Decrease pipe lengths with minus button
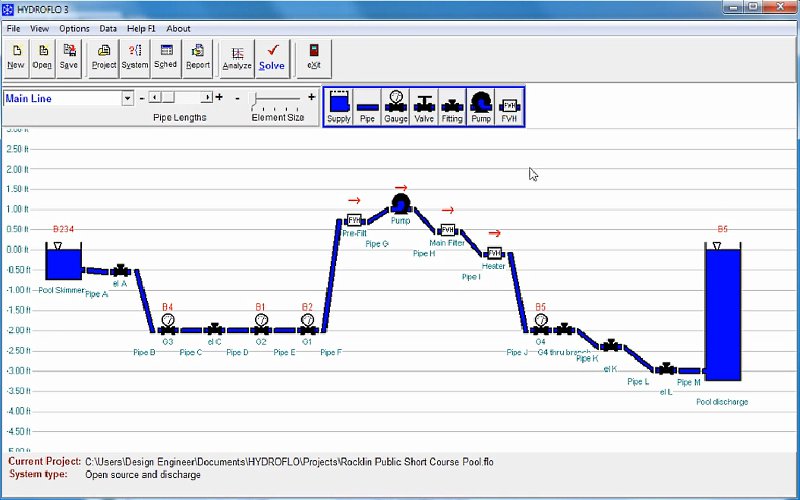 (142, 97)
